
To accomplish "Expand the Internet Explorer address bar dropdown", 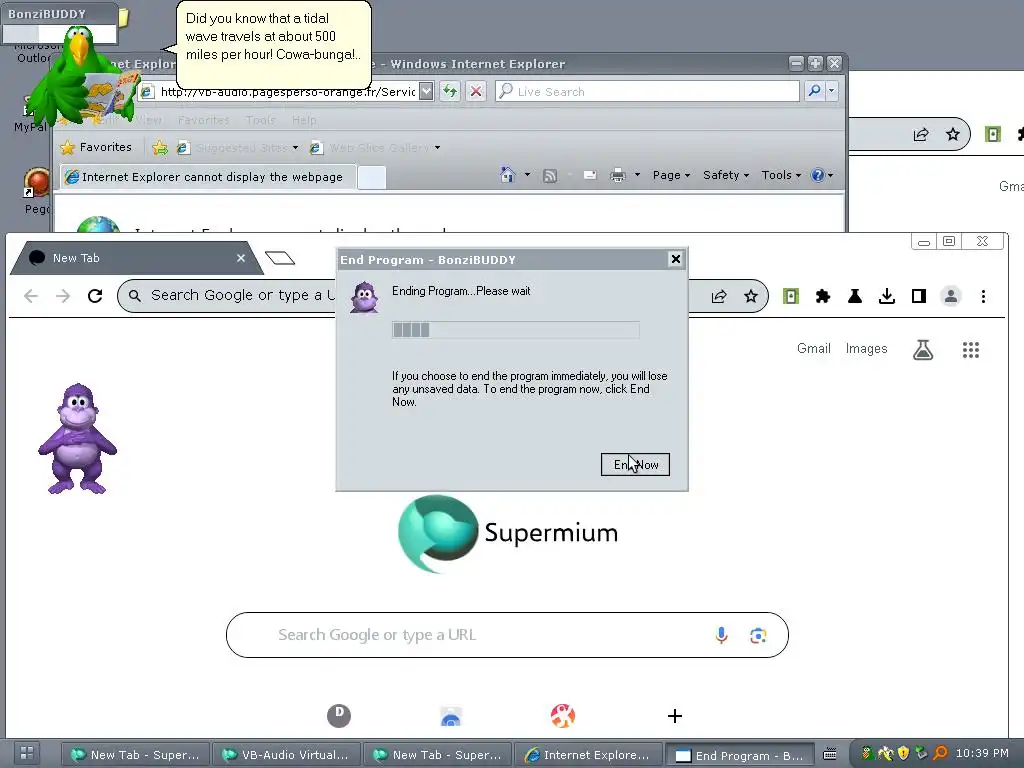I will [426, 91].
